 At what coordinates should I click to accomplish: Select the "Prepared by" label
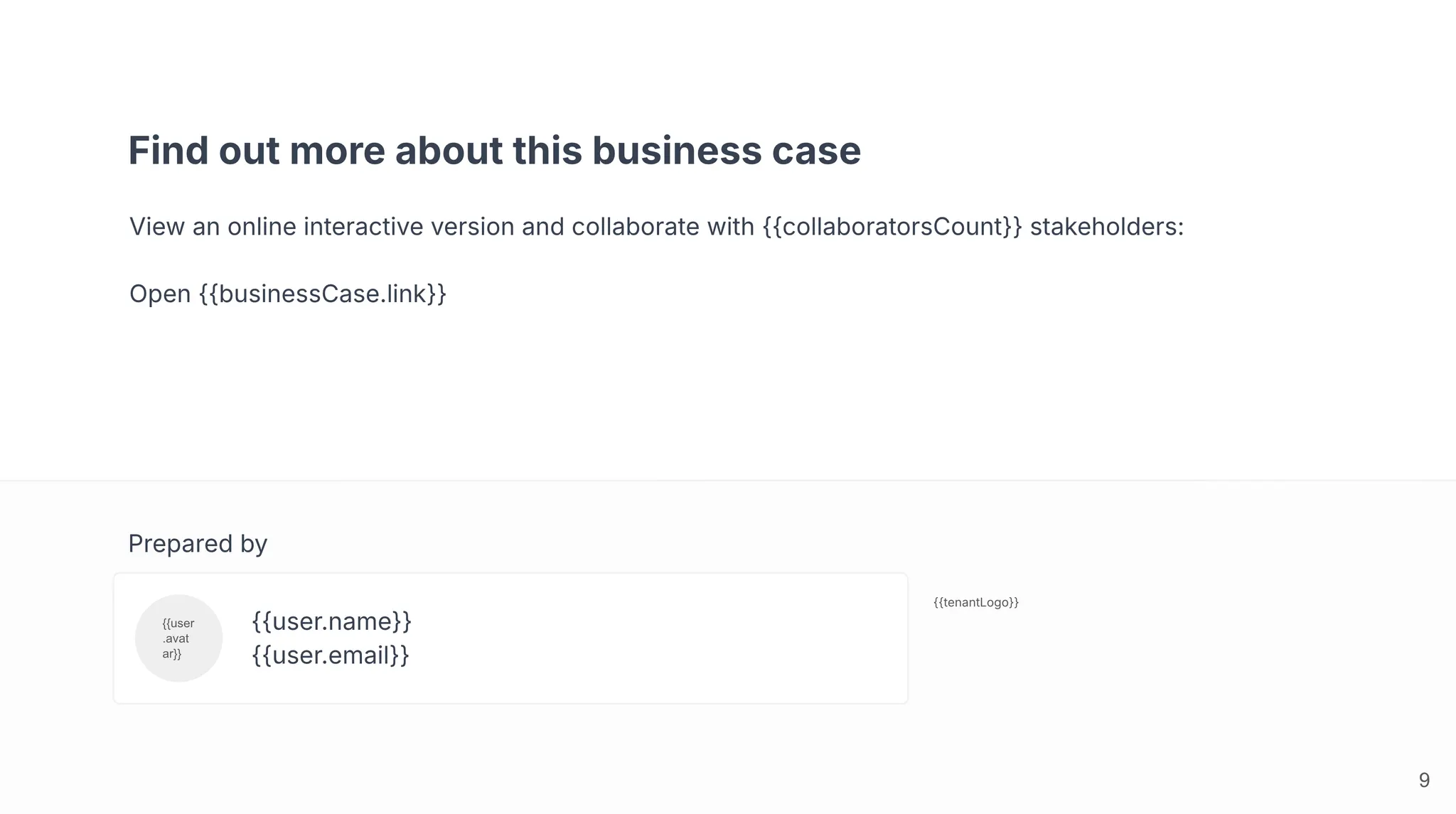coord(198,544)
